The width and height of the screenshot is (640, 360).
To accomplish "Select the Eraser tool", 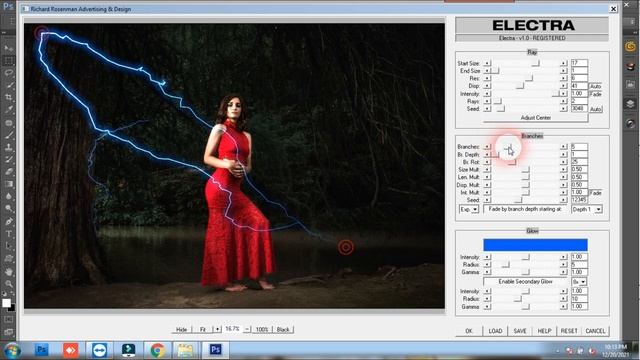I will [9, 171].
